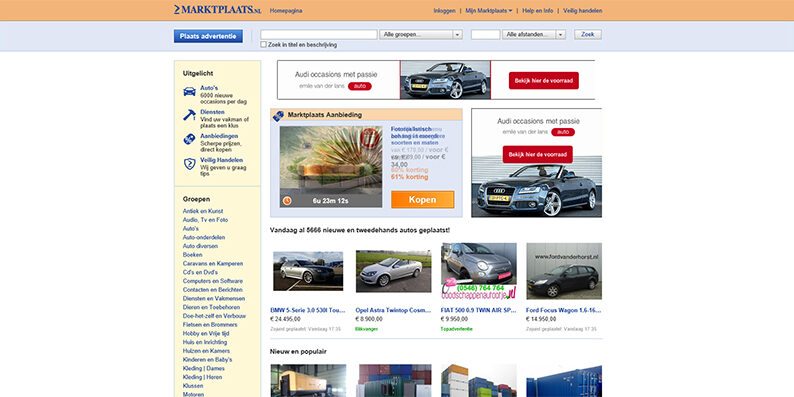
Task: Open the Antiek en Kunst group
Action: click(203, 211)
